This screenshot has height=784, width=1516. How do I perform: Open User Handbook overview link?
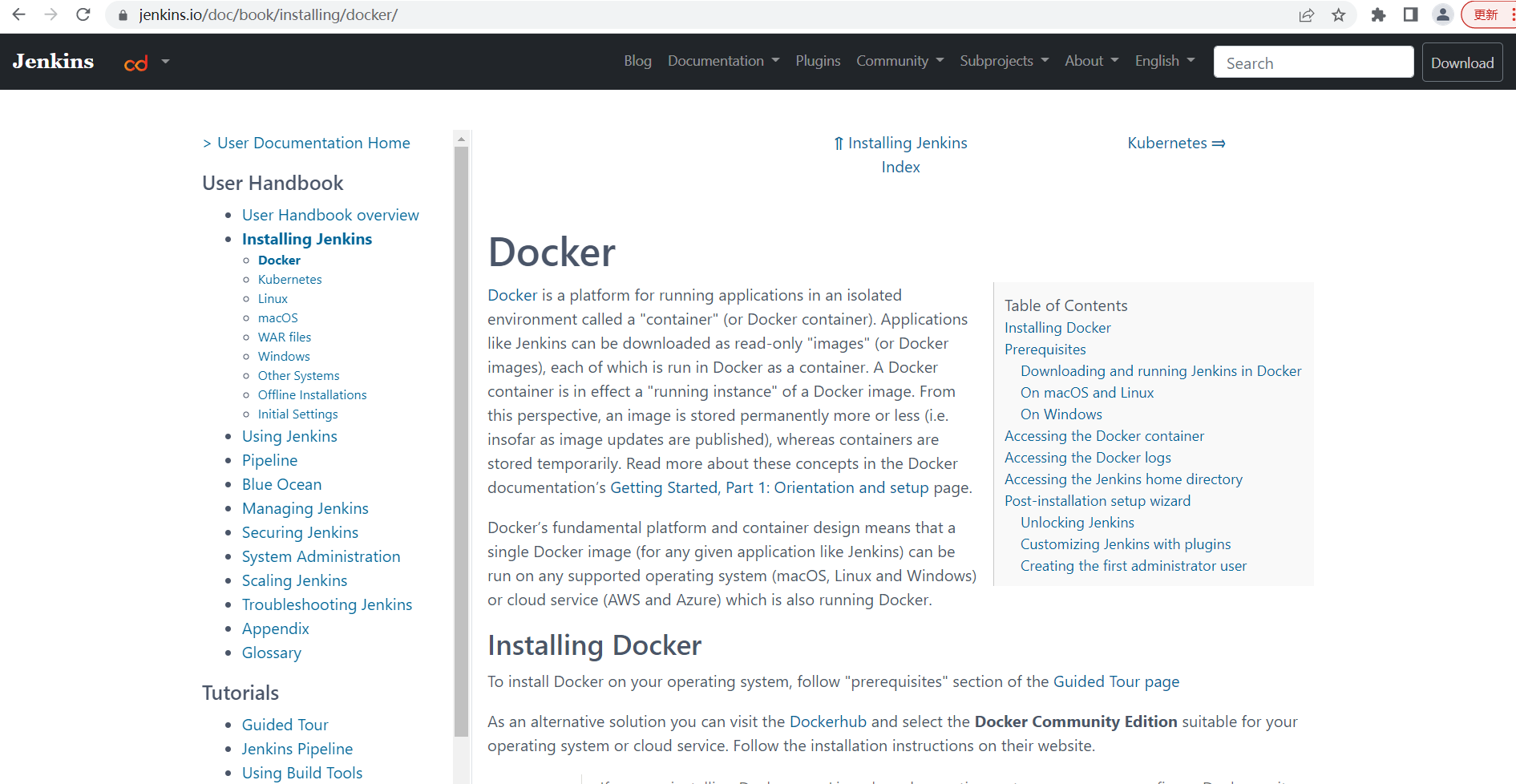click(330, 215)
